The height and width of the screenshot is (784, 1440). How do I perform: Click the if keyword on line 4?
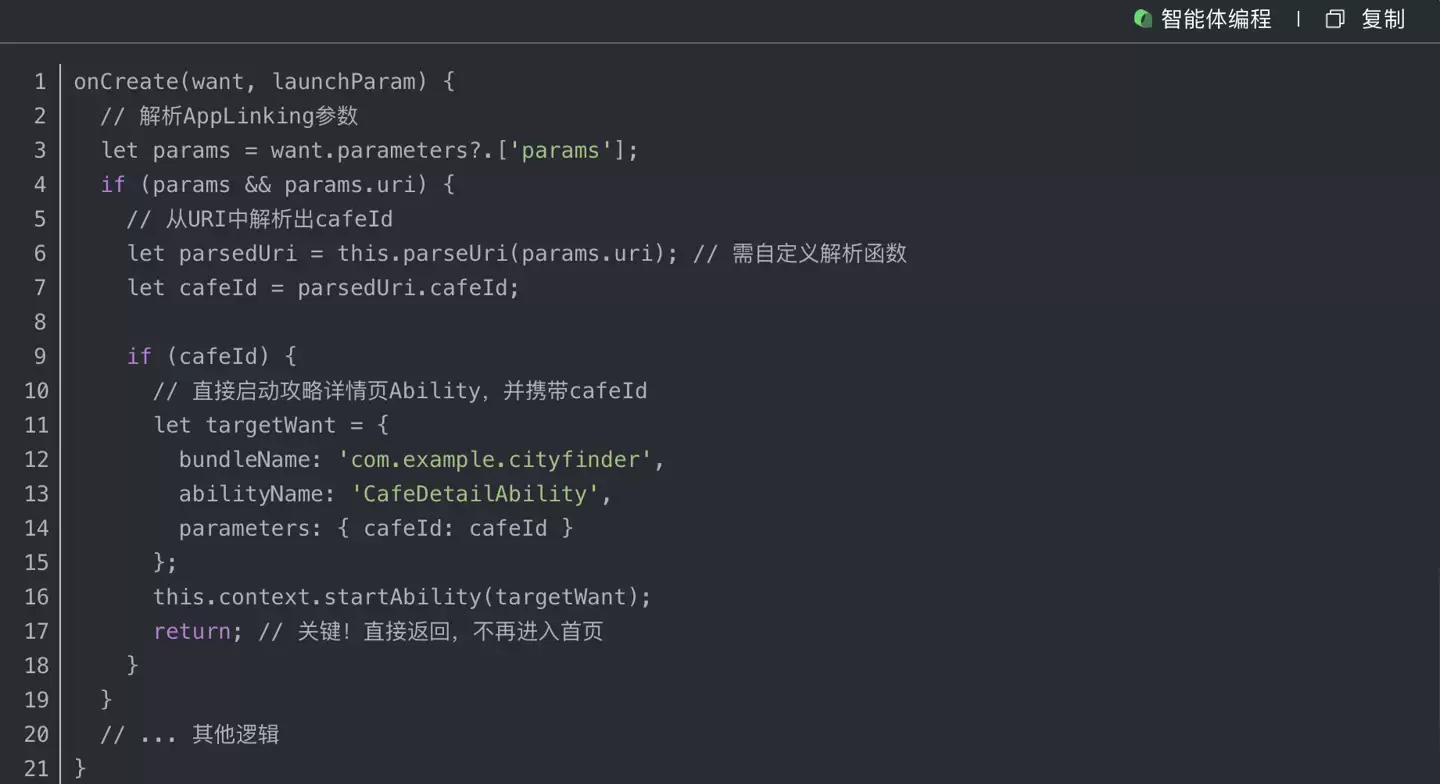[x=113, y=185]
